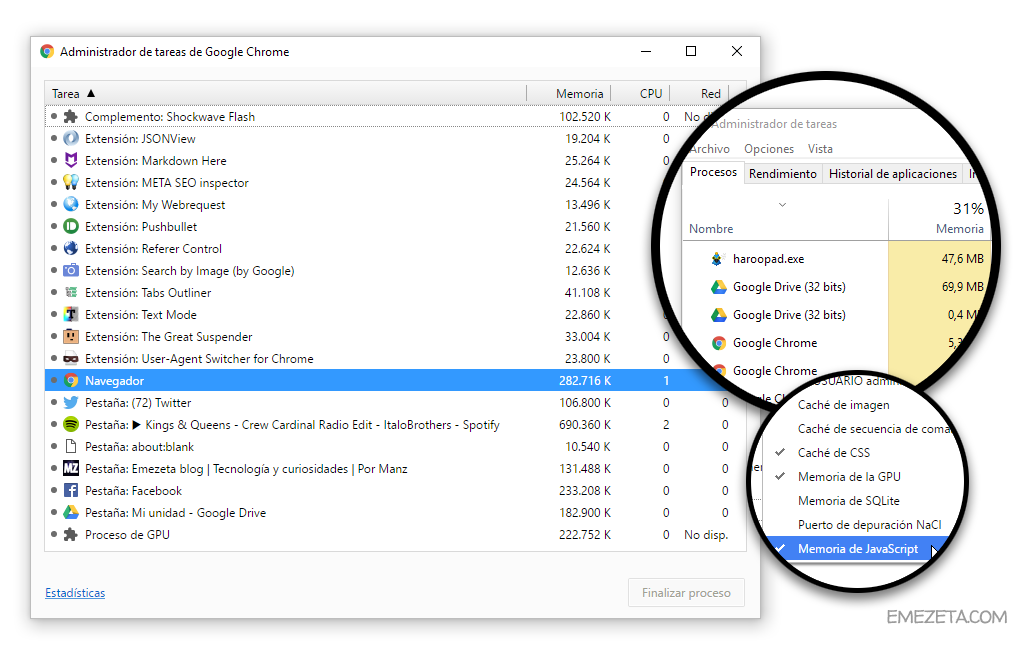Screen dimensions: 1024x659
Task: Switch to the Procesos tab
Action: coord(713,172)
